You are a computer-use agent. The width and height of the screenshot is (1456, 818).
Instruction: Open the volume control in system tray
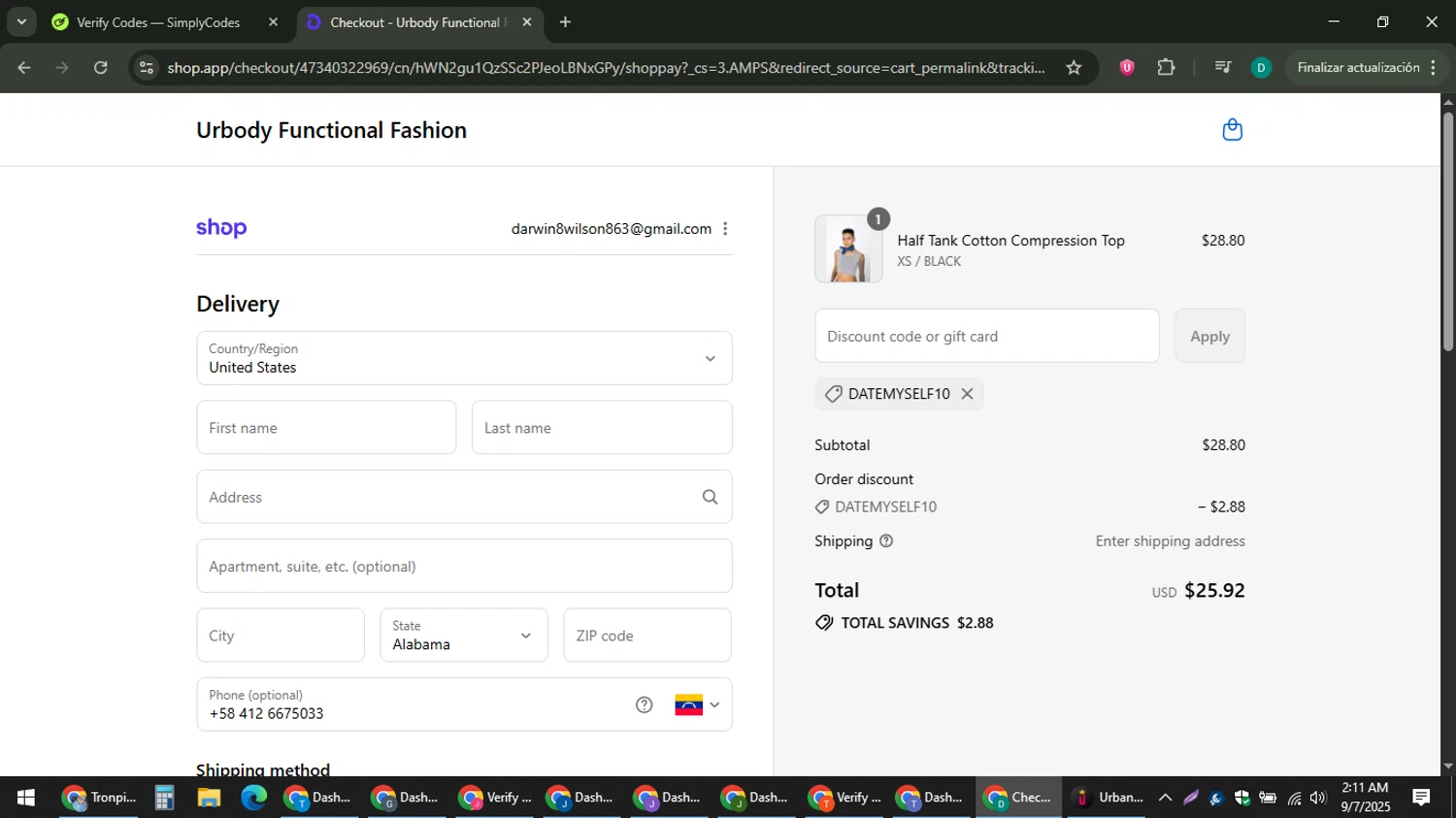pyautogui.click(x=1317, y=798)
